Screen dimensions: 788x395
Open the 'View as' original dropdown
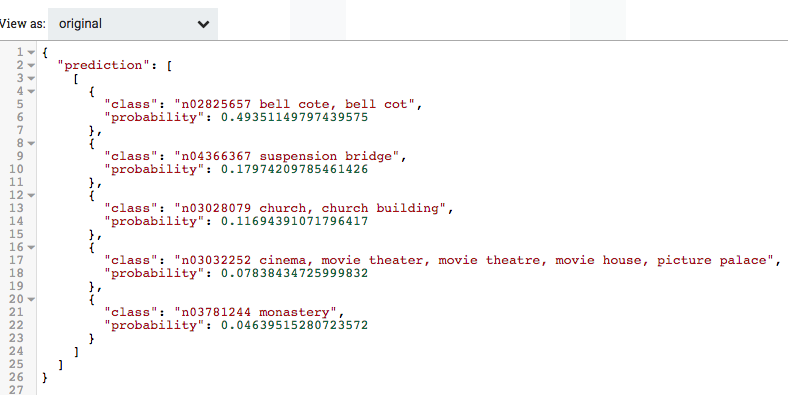[133, 24]
